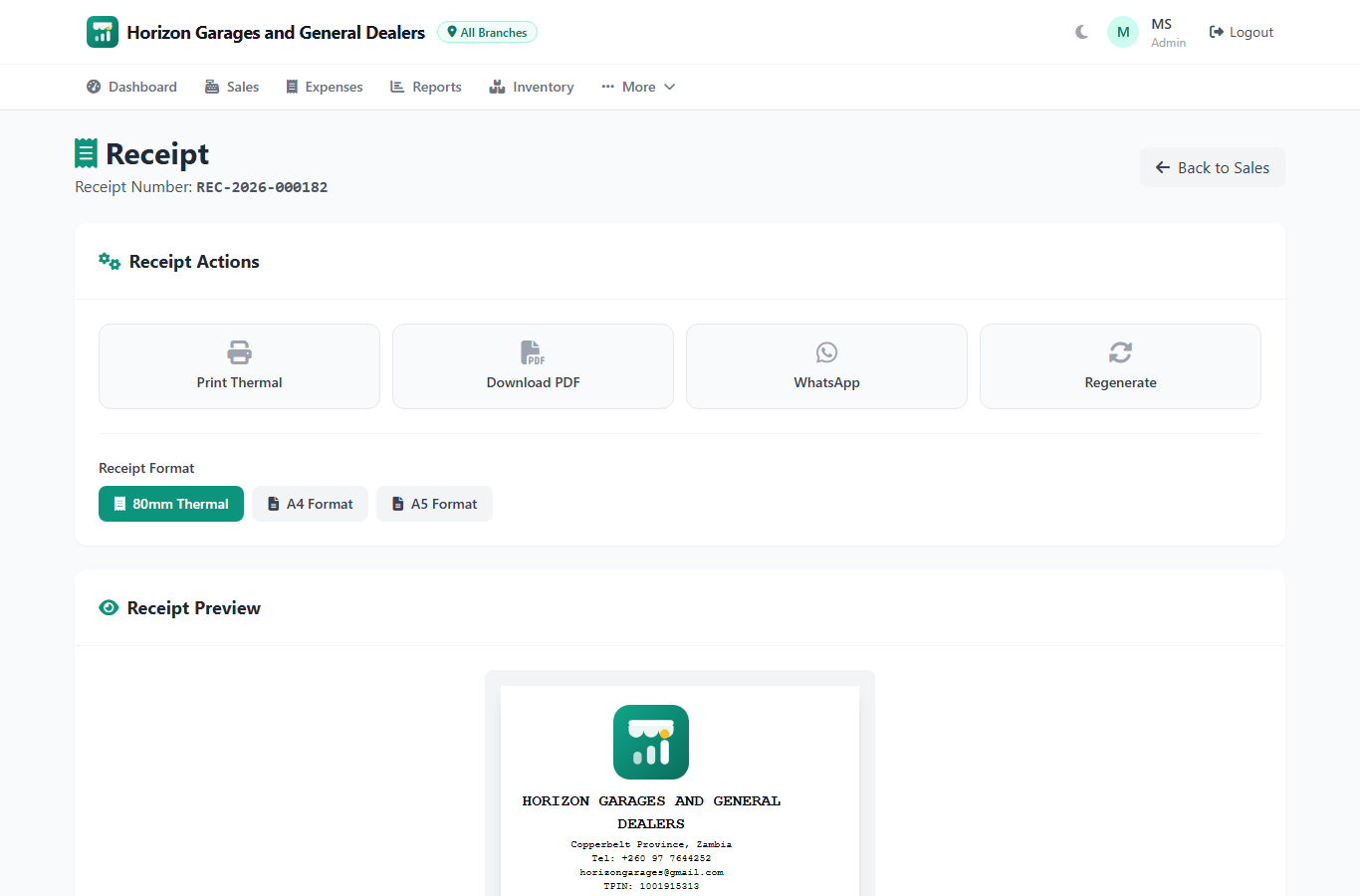
Task: Click the Print Thermal button
Action: click(239, 366)
